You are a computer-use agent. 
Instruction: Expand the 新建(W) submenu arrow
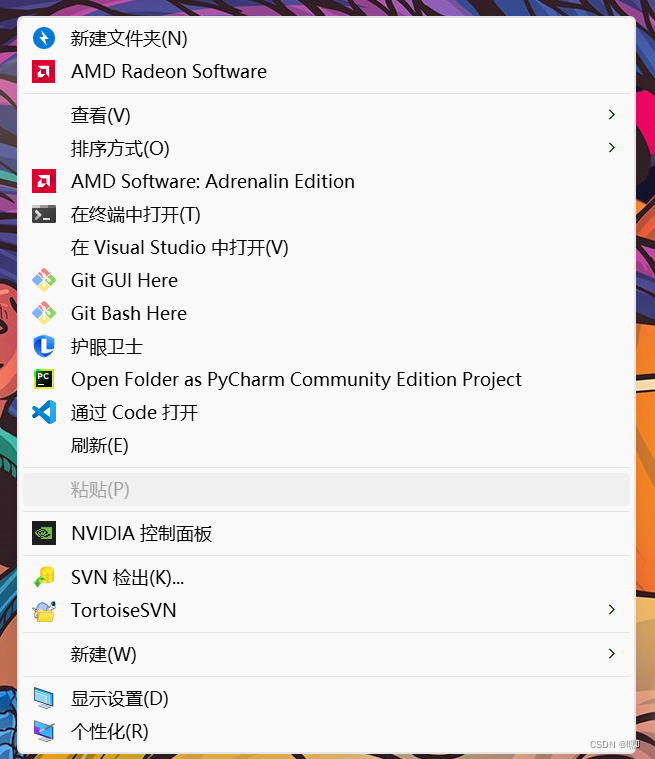[x=611, y=654]
